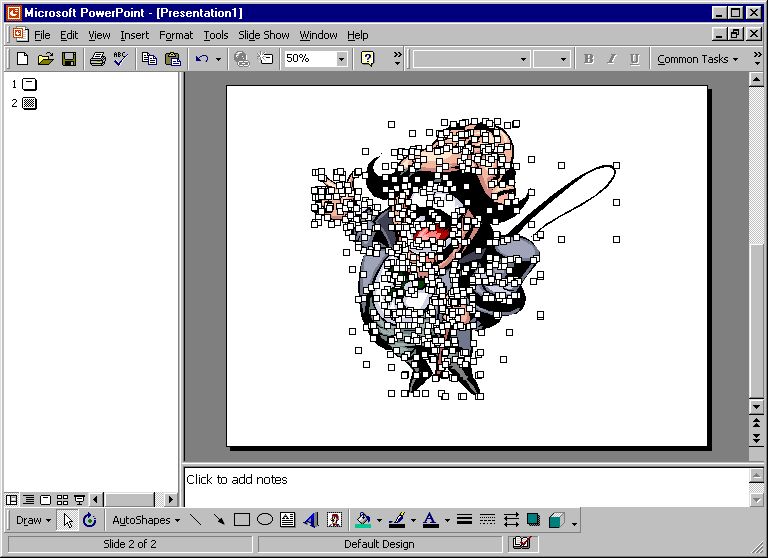This screenshot has height=558, width=768.
Task: Draw a rectangle with the Rectangle tool
Action: pyautogui.click(x=242, y=520)
